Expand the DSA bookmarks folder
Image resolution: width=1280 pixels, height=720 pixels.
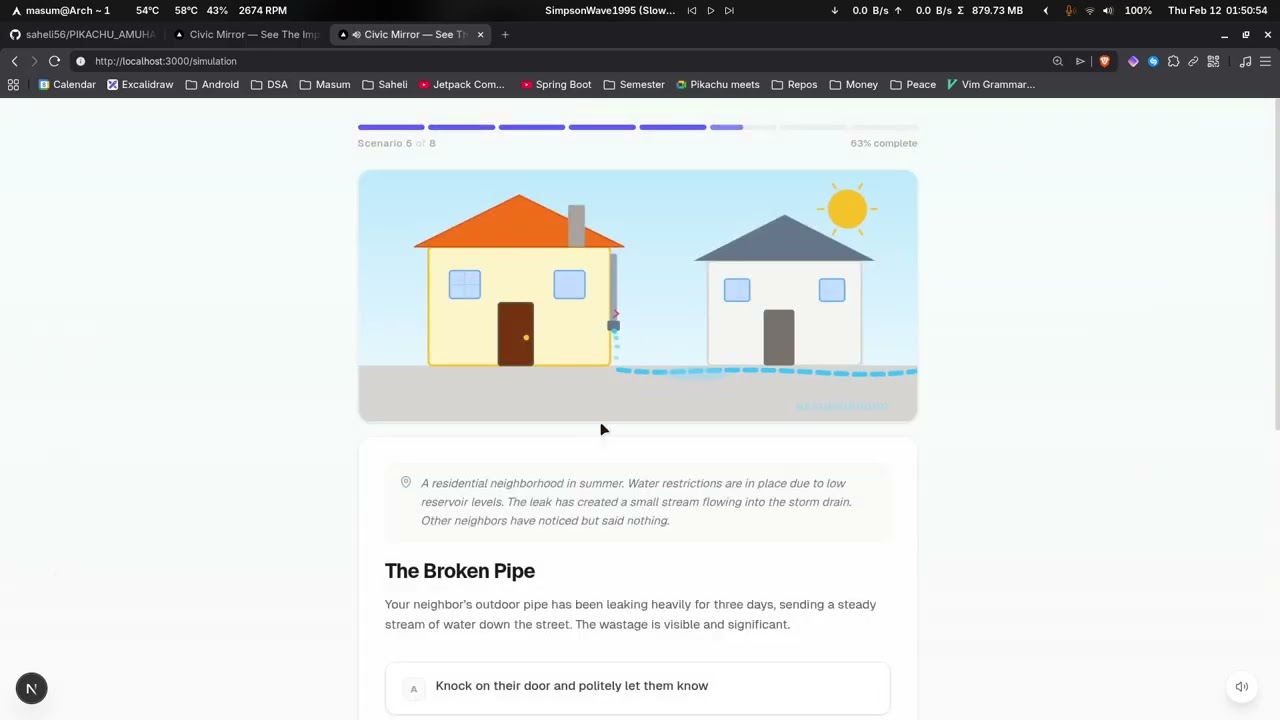(269, 85)
